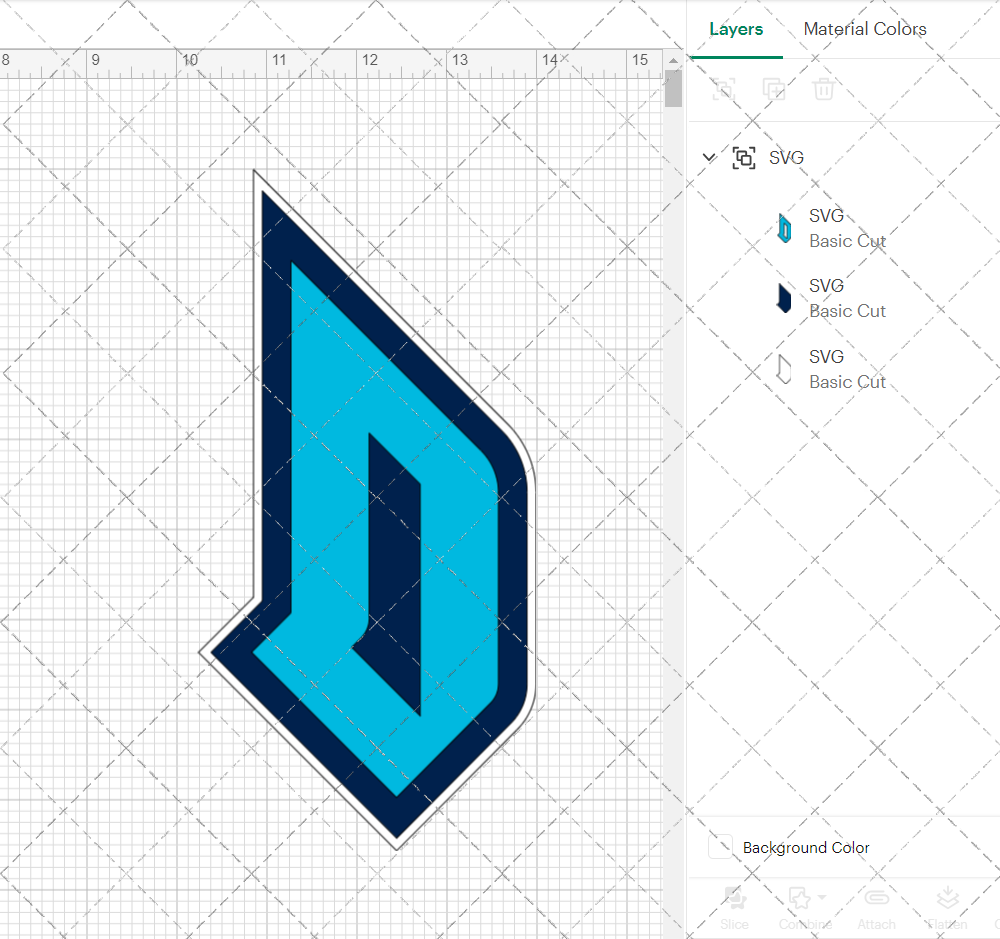Switch to the Layers tab
The width and height of the screenshot is (1000, 939).
click(736, 29)
